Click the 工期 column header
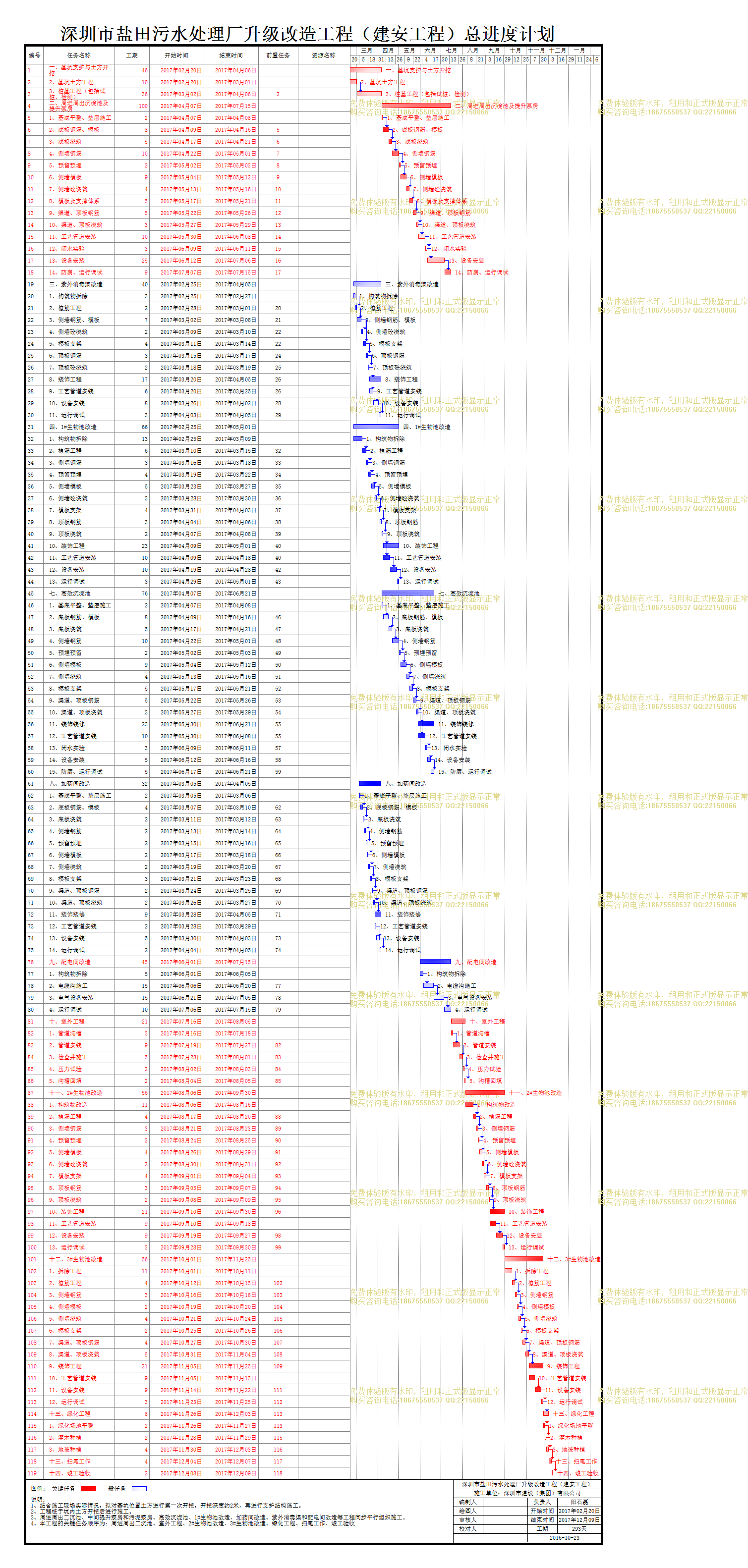748x1568 pixels. 131,55
